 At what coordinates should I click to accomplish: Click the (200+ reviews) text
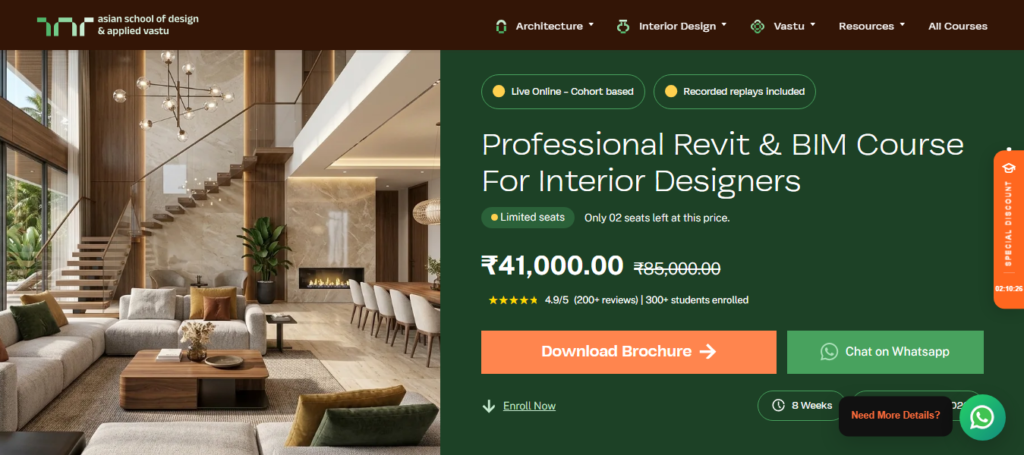click(x=605, y=300)
